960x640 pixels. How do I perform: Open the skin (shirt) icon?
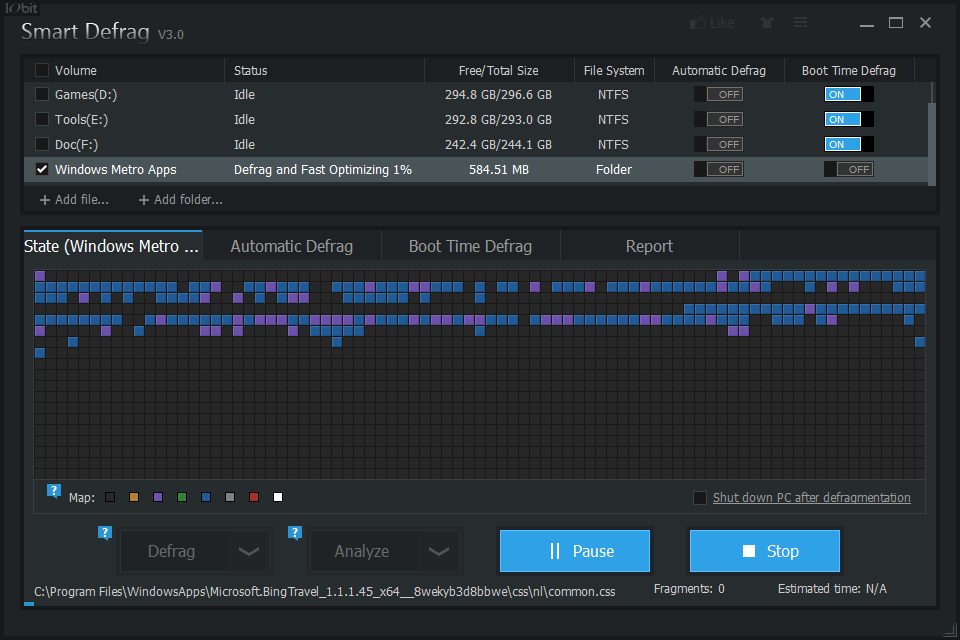(767, 23)
